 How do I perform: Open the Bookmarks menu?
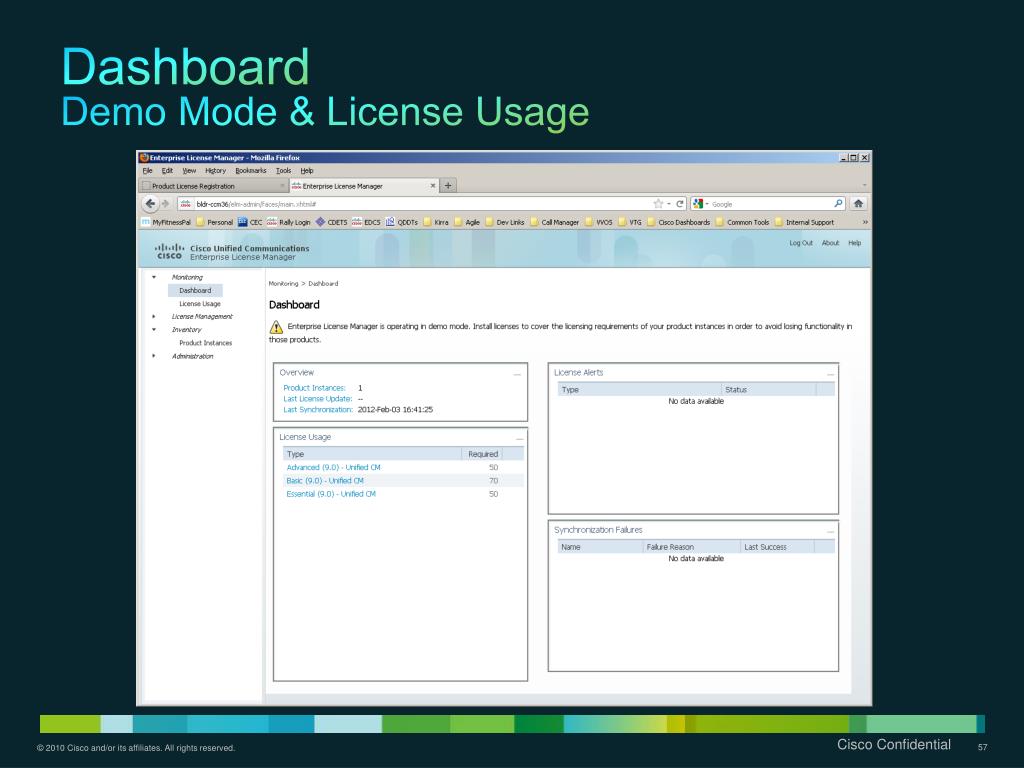(251, 170)
